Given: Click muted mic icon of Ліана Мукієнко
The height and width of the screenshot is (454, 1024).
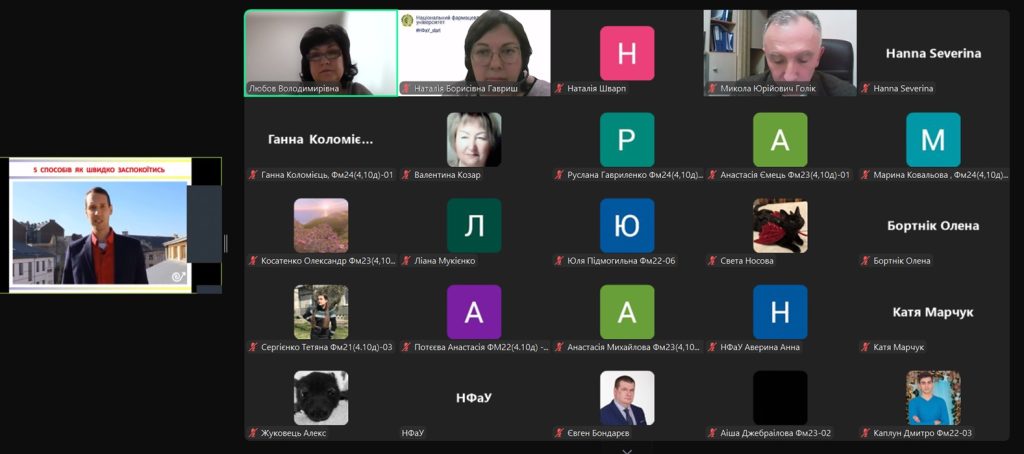Looking at the screenshot, I should coord(406,261).
